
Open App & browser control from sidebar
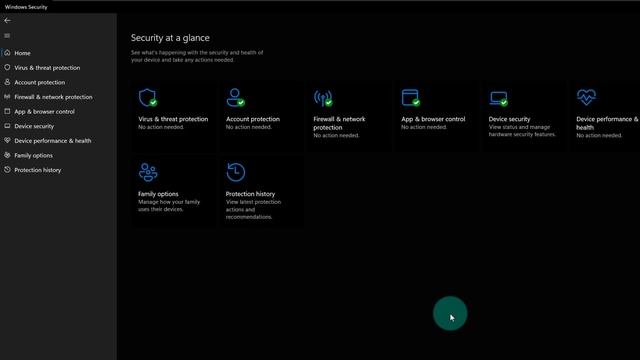pyautogui.click(x=44, y=111)
